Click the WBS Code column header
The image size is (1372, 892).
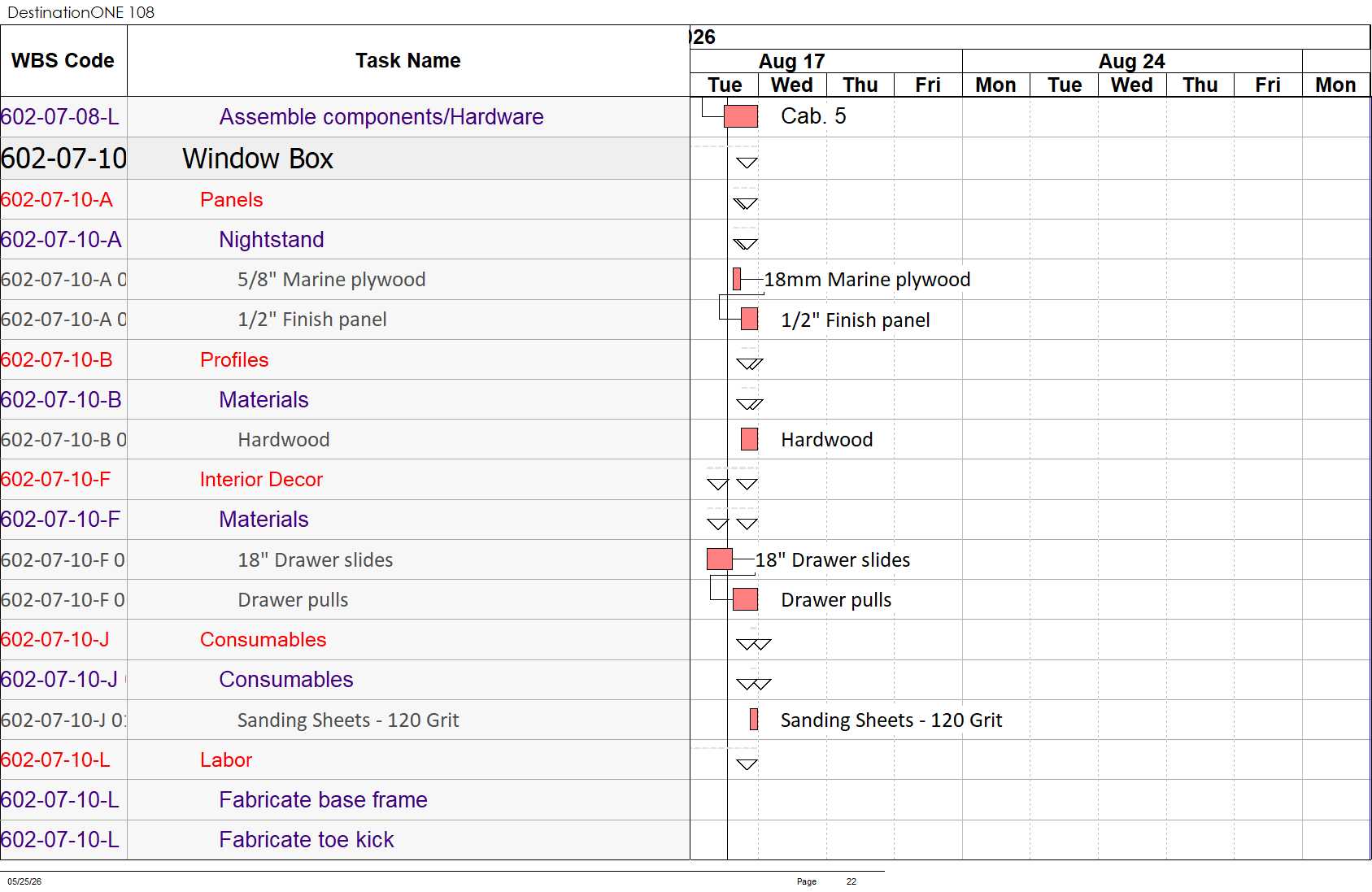[63, 61]
